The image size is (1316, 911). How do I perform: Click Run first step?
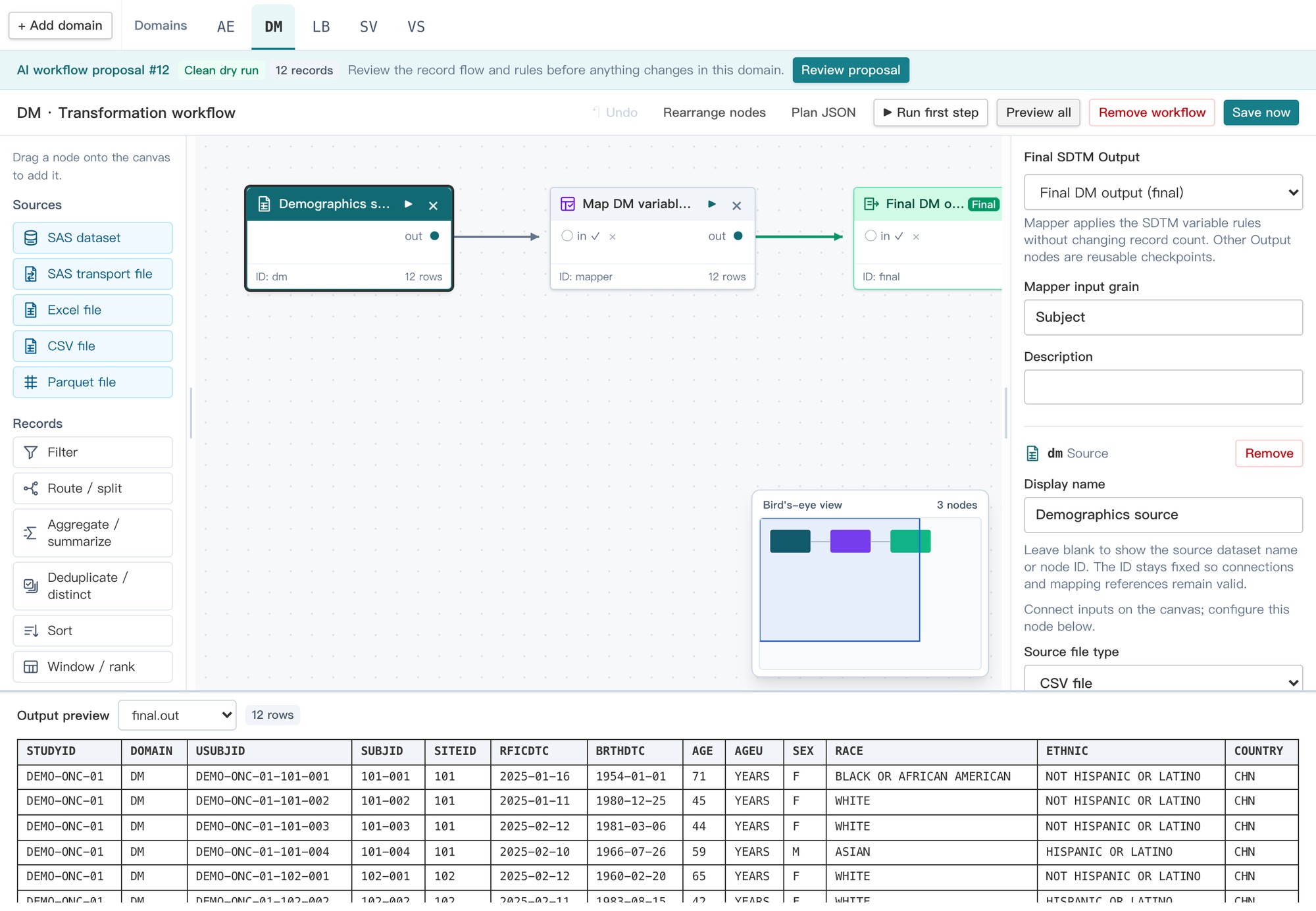(x=930, y=113)
